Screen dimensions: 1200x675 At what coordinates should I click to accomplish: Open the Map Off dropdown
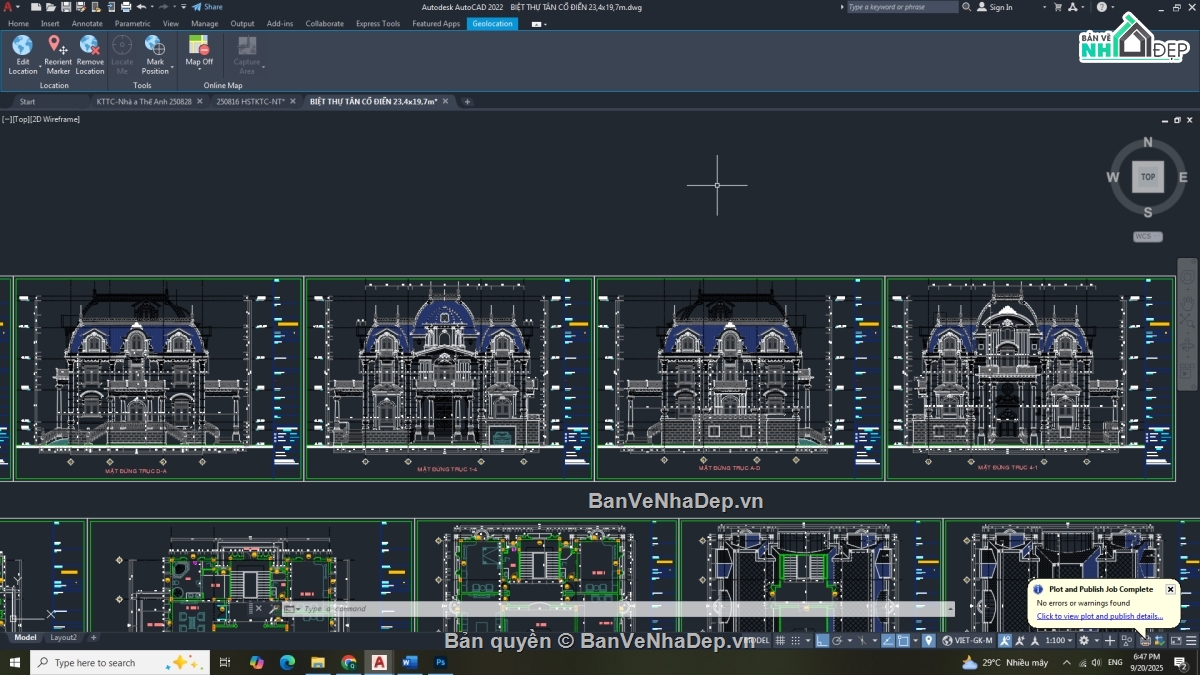(199, 70)
